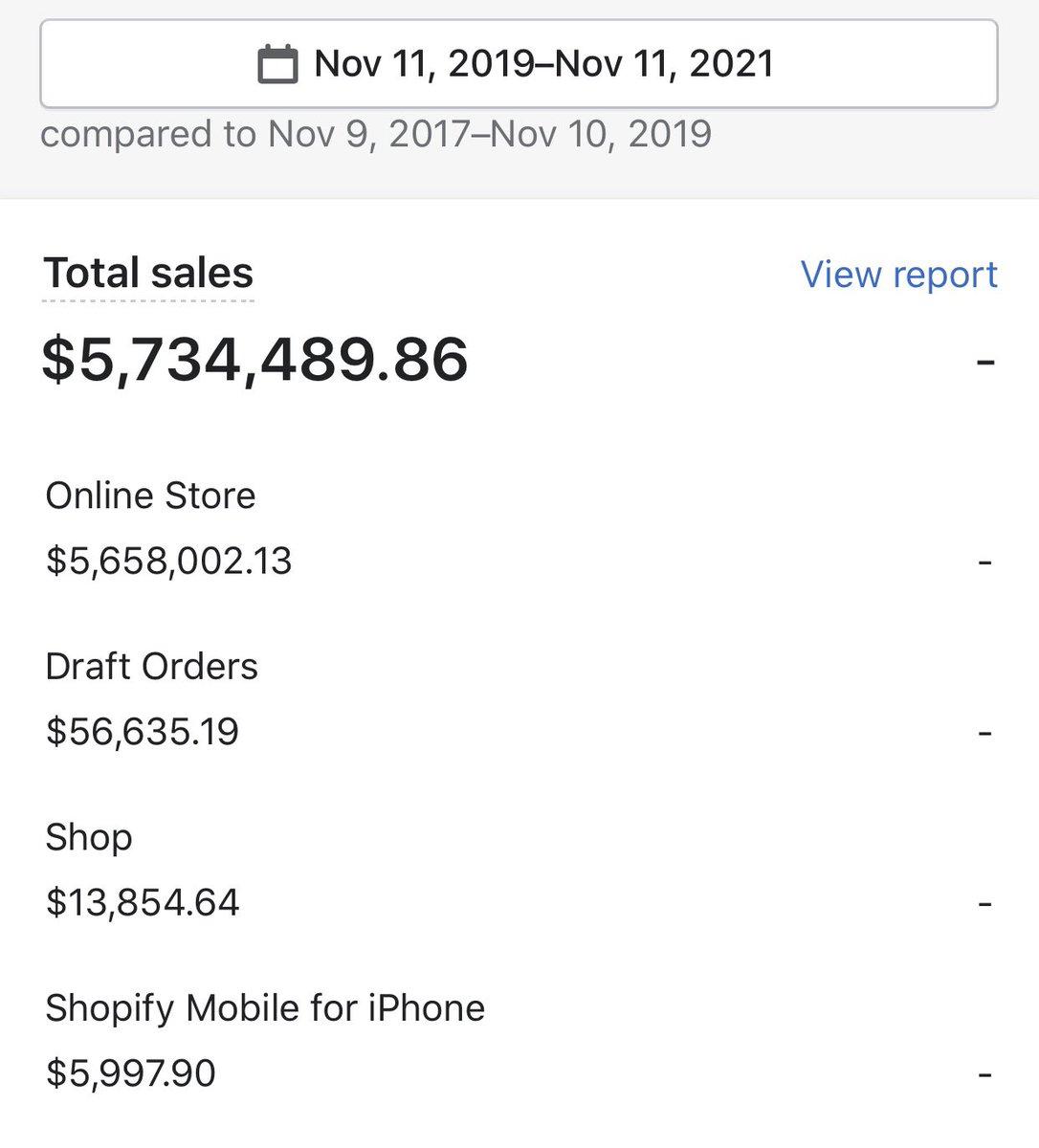Select the $56,635.19 Draft Orders amount
This screenshot has height=1148, width=1039.
(143, 732)
